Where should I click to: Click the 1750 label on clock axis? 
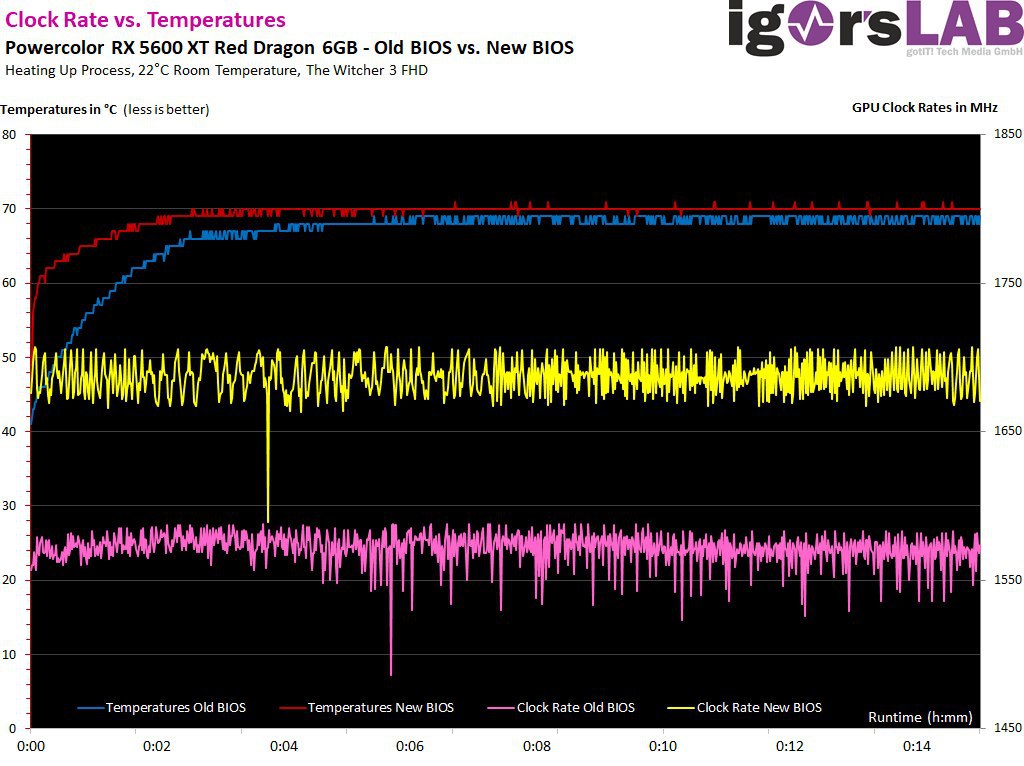click(1008, 282)
